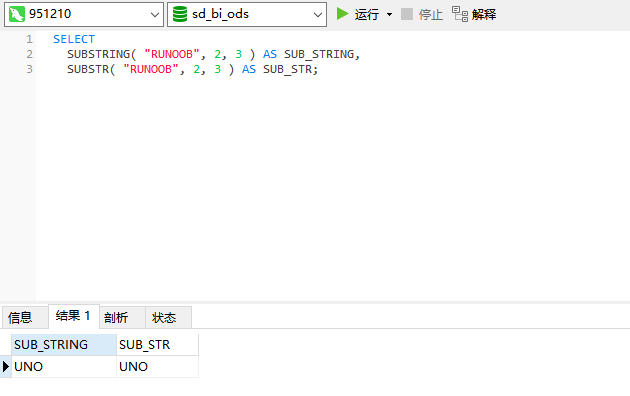The image size is (630, 396).
Task: Click the green database icon for sd_bi_ods
Action: pyautogui.click(x=180, y=14)
